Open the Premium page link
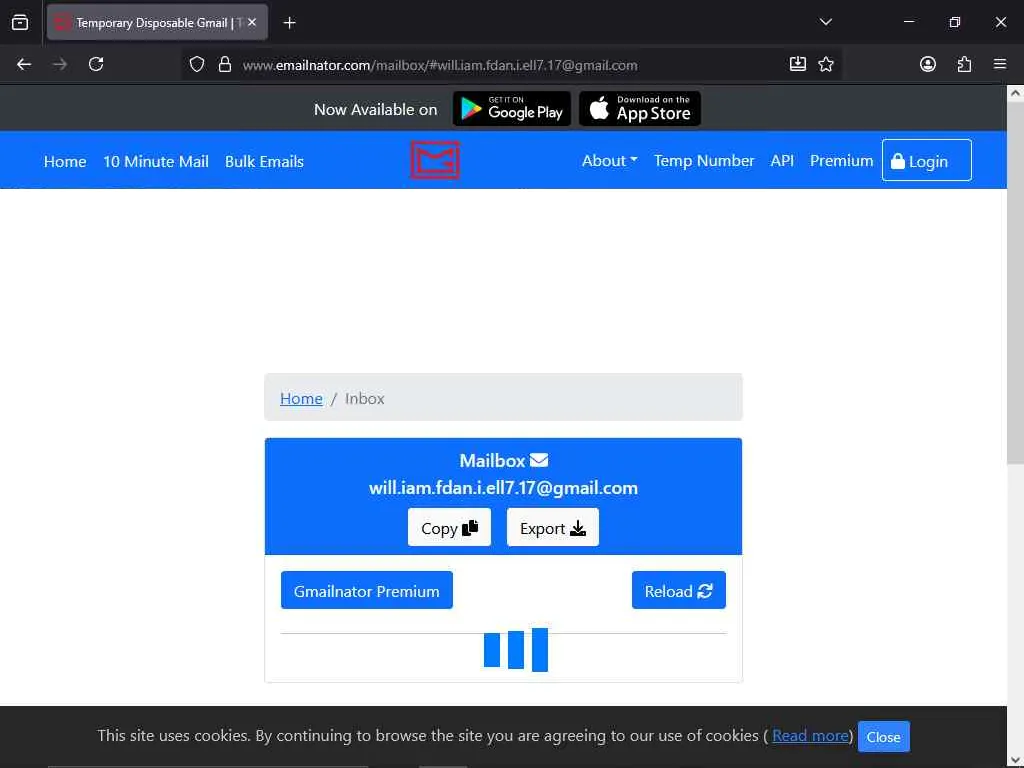Image resolution: width=1024 pixels, height=768 pixels. (841, 161)
